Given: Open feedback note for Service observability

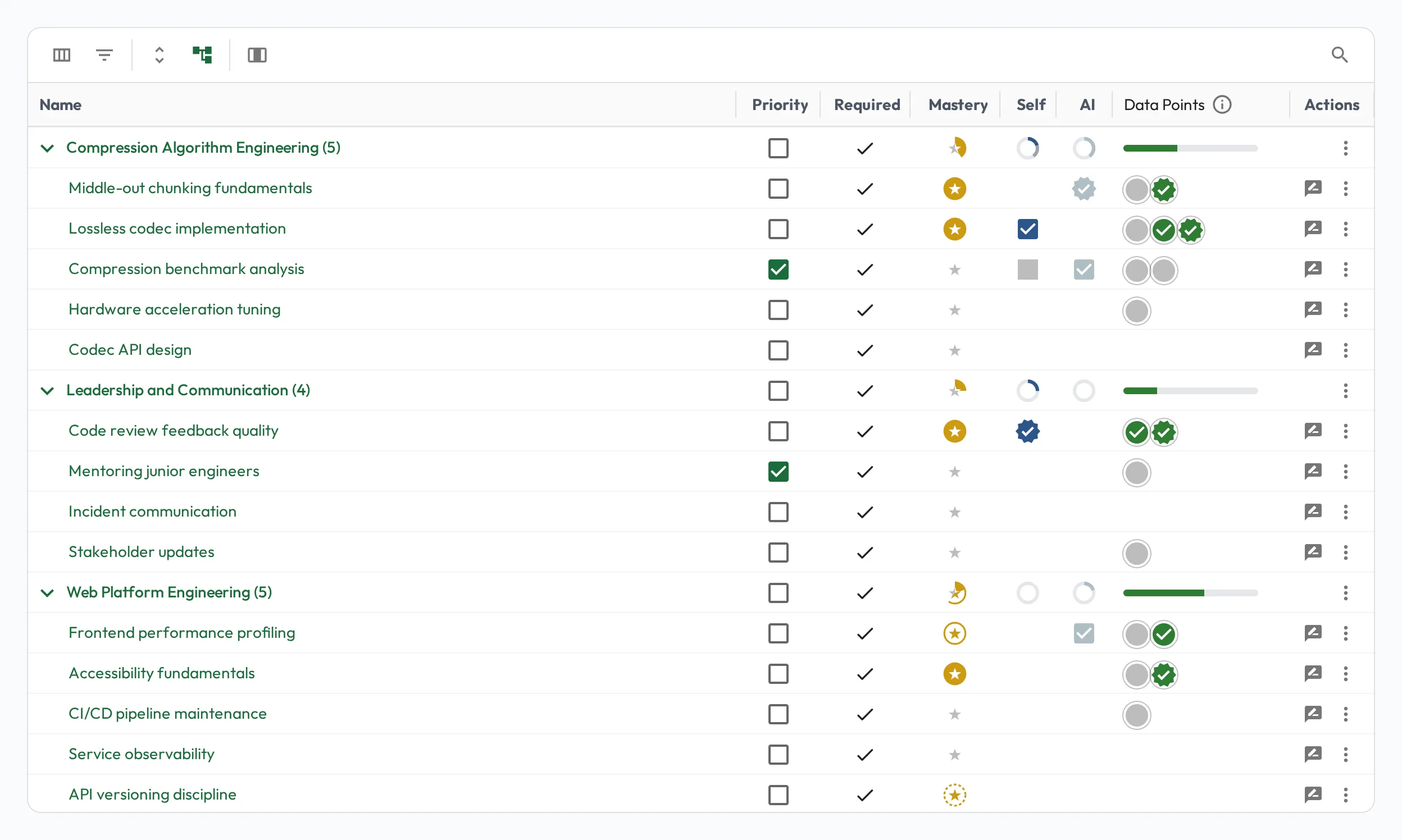Looking at the screenshot, I should click(x=1313, y=755).
